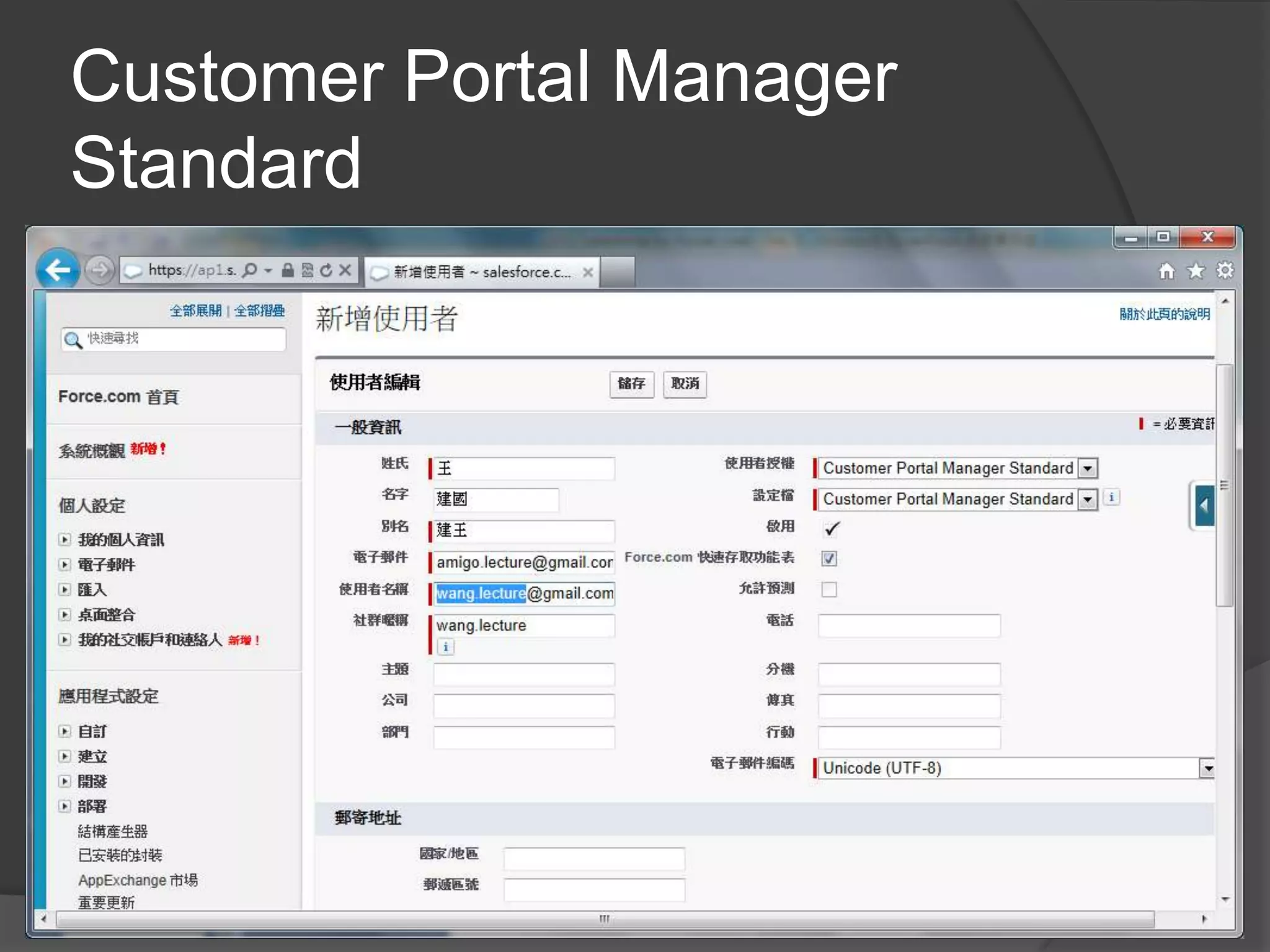Open Force.com 首頁 link
This screenshot has width=1270, height=952.
pos(118,397)
